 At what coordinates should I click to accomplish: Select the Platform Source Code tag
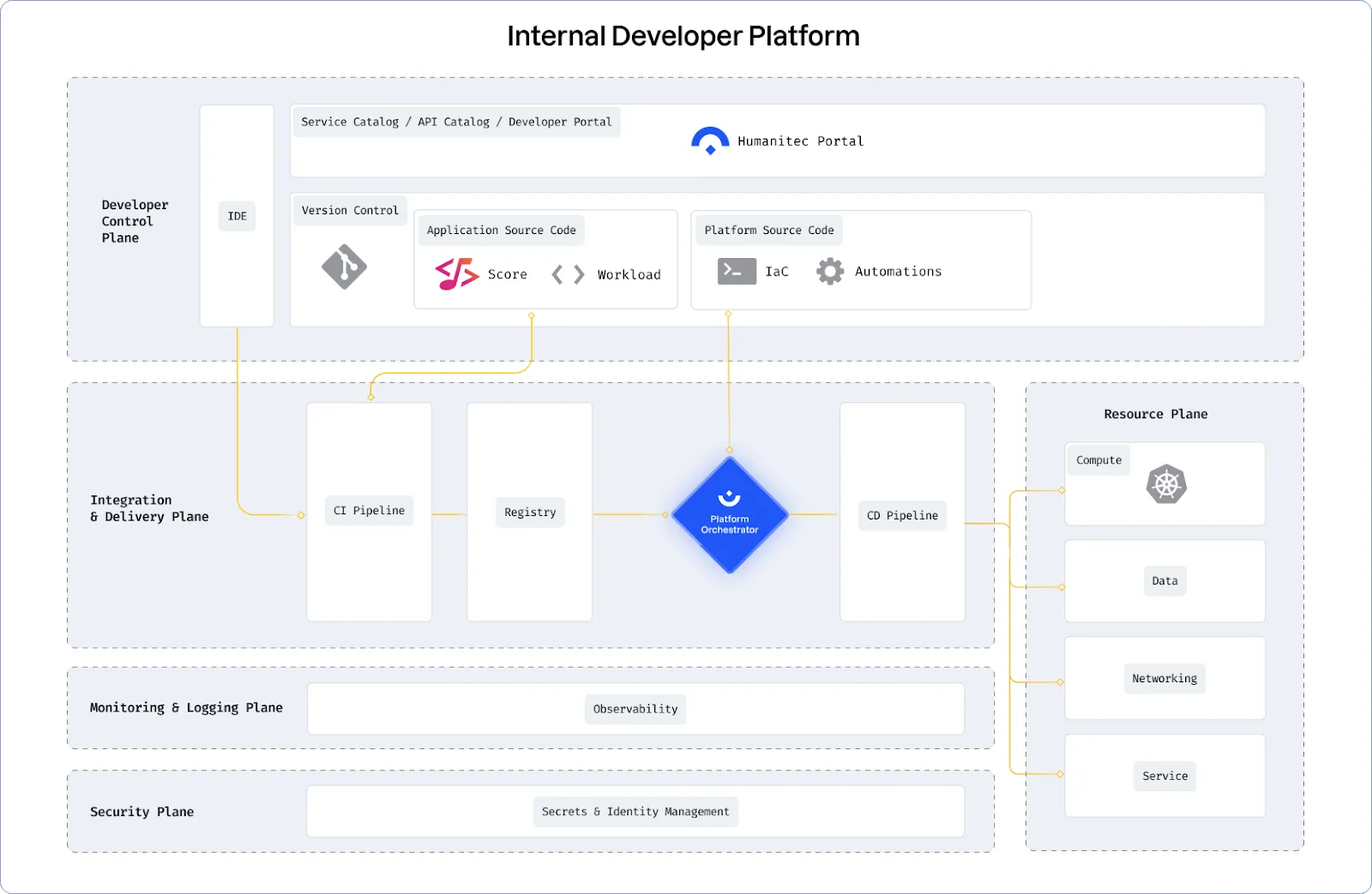tap(769, 231)
